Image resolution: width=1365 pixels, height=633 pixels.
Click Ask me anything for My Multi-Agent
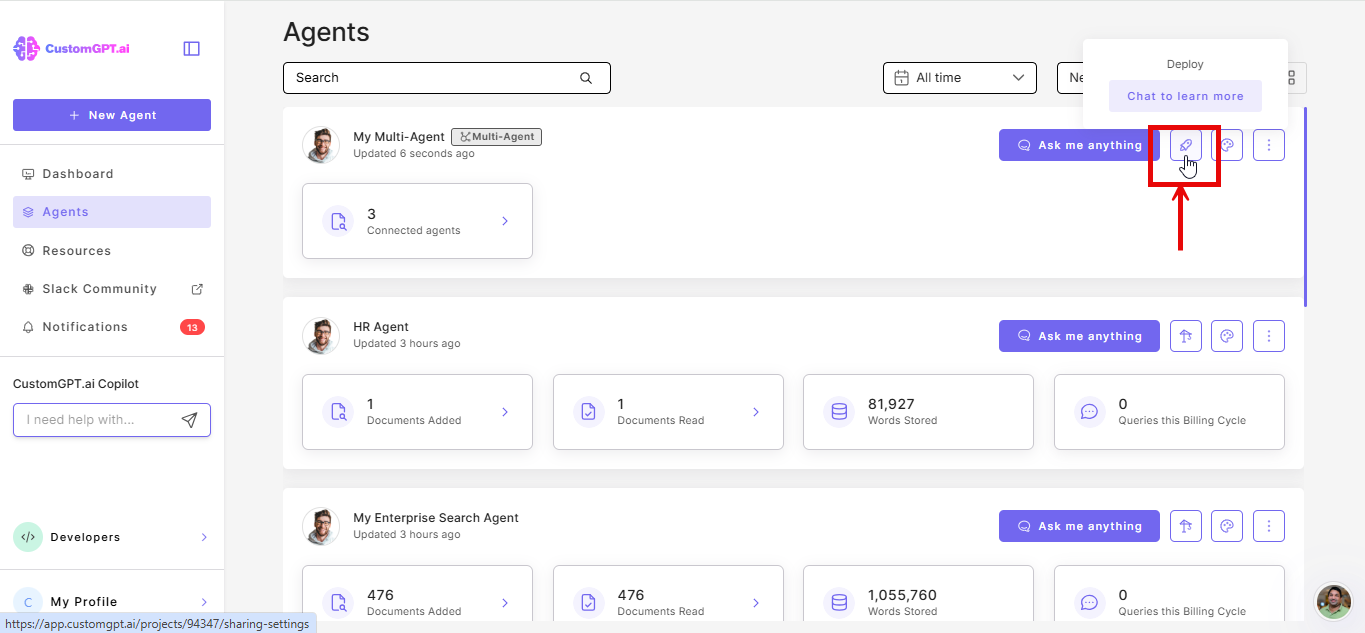(1079, 145)
